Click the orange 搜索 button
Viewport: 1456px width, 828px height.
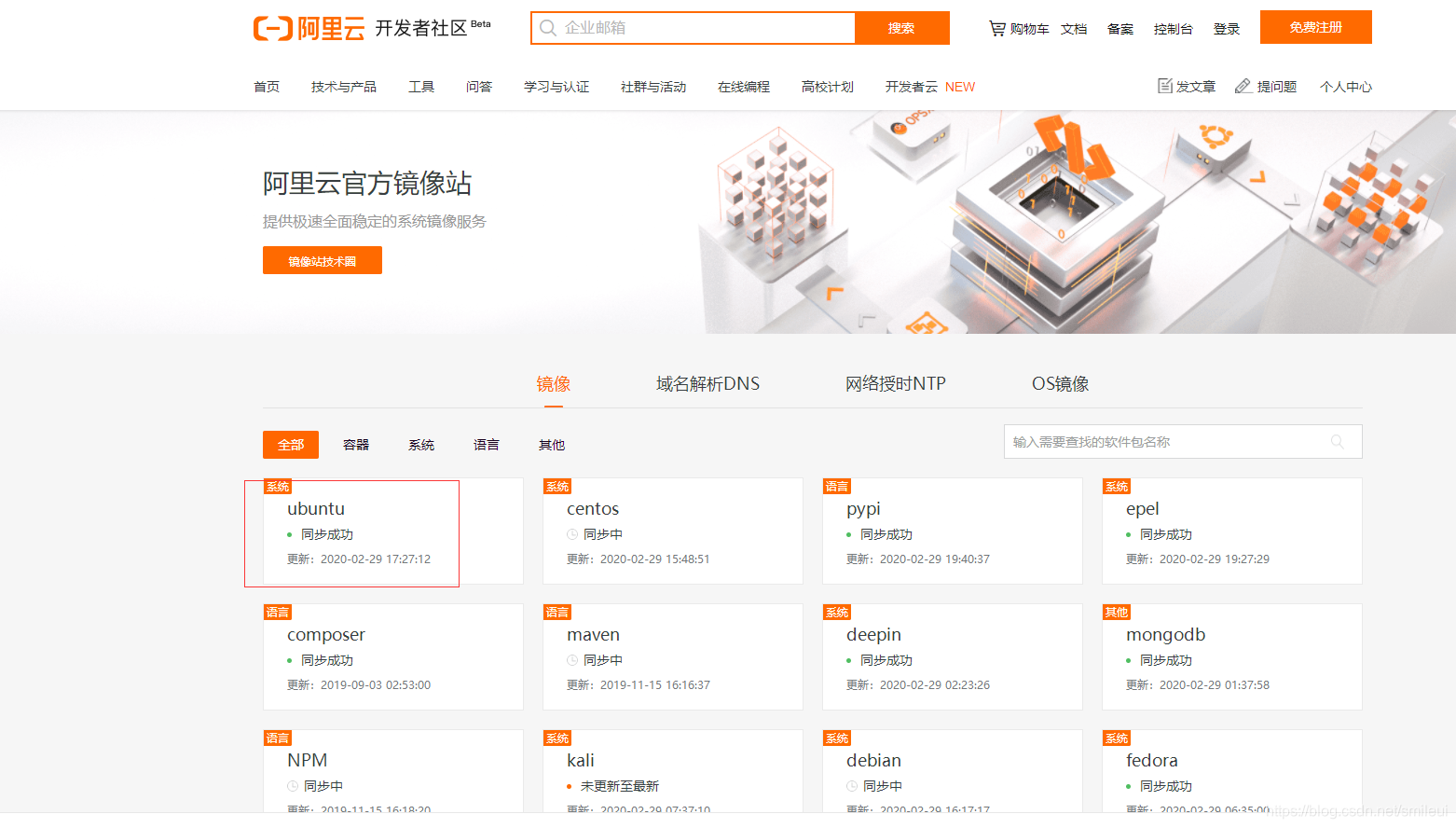click(901, 28)
